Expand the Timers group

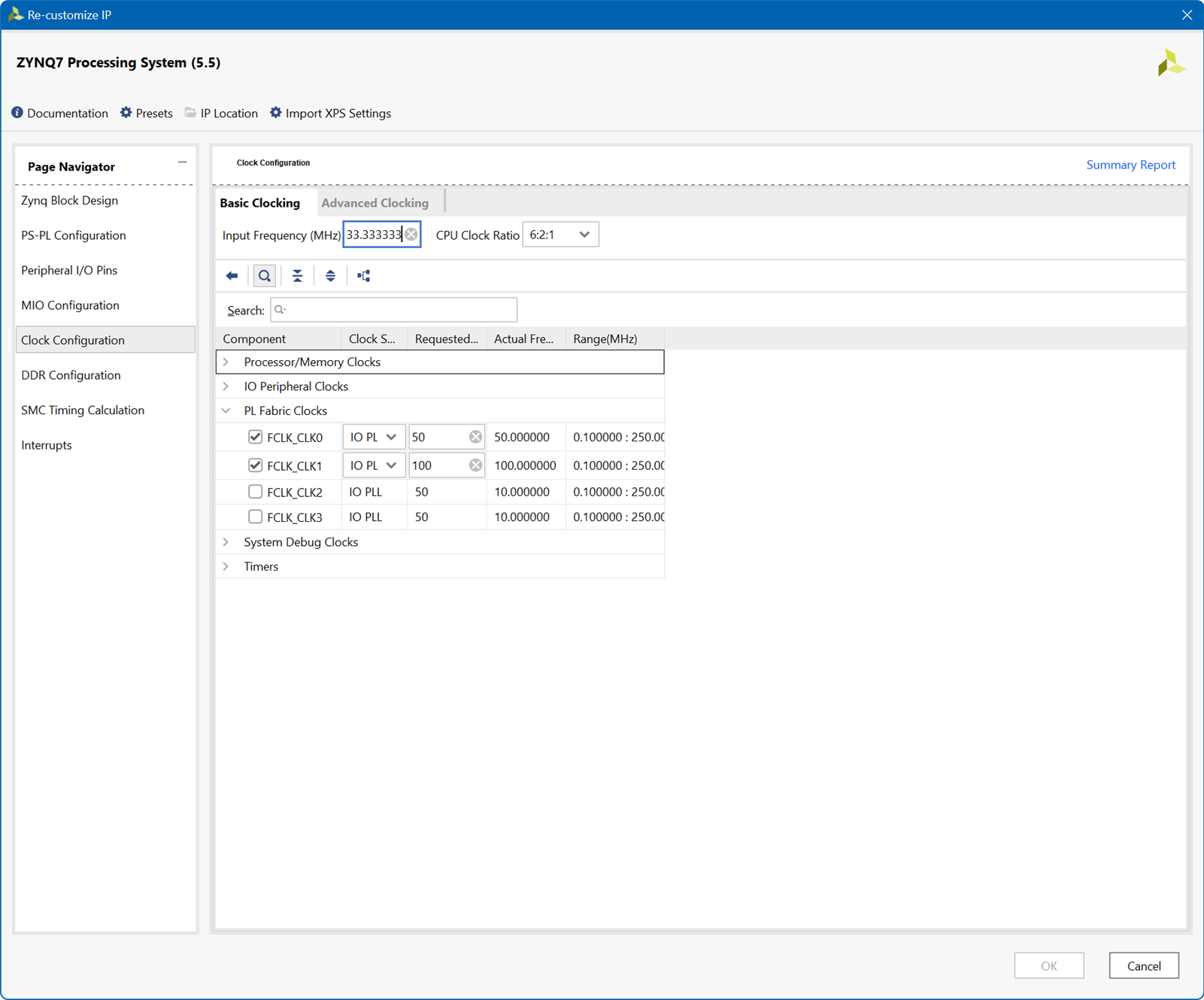point(226,566)
